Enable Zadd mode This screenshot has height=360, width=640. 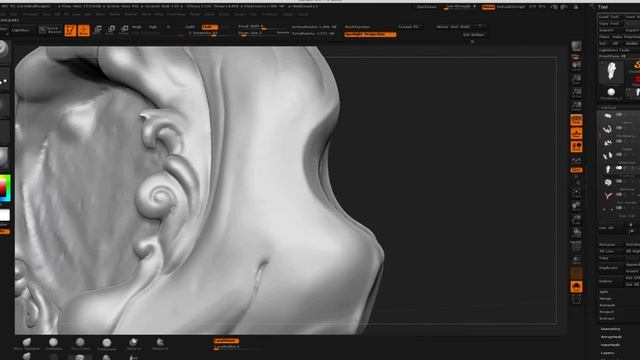coord(190,27)
